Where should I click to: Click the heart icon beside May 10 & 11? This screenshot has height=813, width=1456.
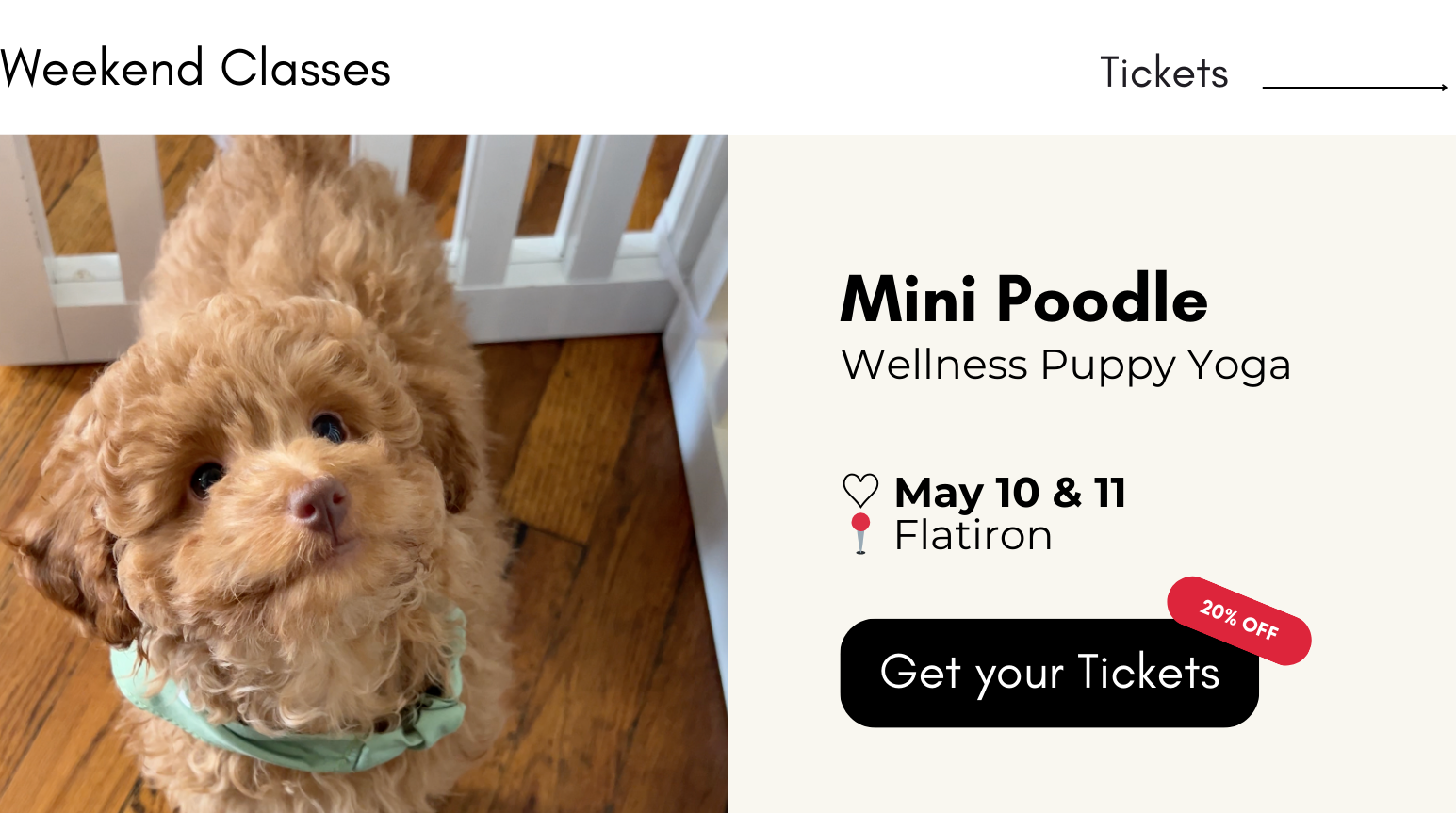click(859, 491)
